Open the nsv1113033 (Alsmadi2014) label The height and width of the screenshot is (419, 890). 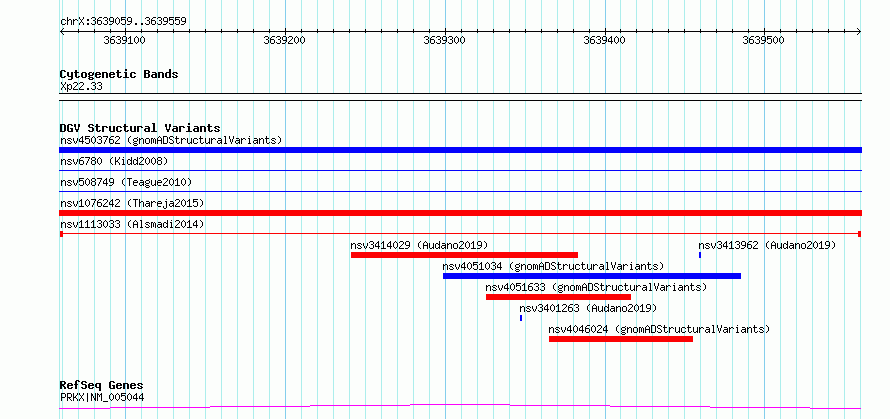pyautogui.click(x=132, y=224)
